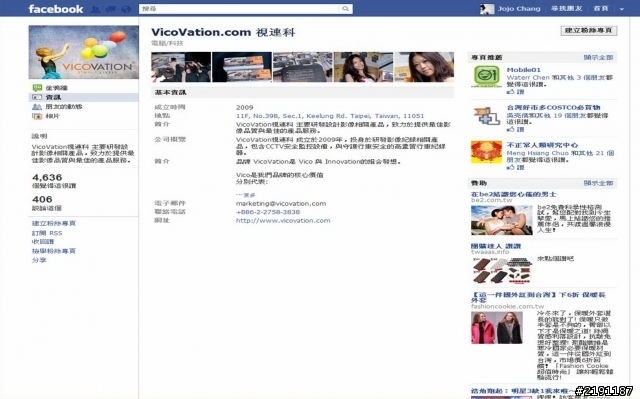This screenshot has width=640, height=399.
Task: Open account dropdown arrow in top bar
Action: (x=622, y=9)
